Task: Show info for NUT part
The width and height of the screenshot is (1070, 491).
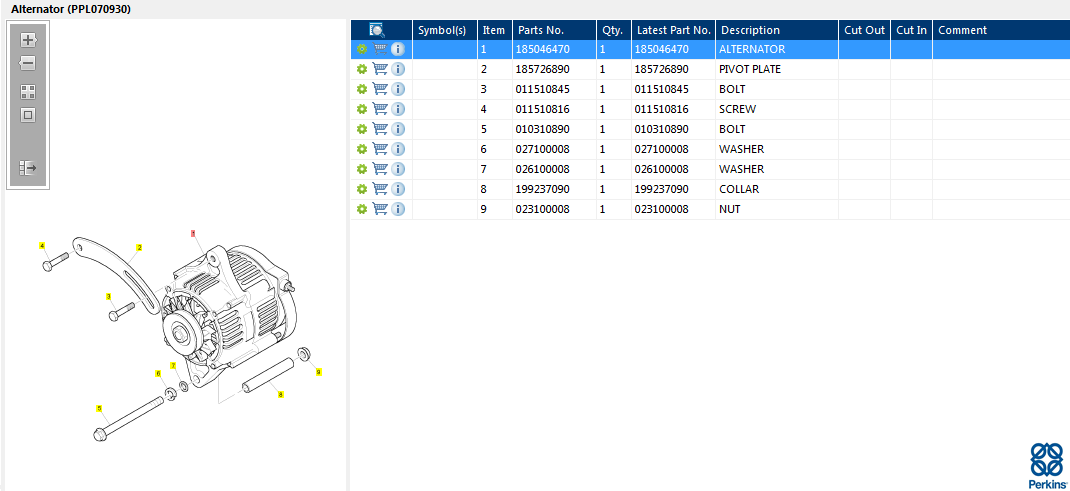Action: (x=399, y=209)
